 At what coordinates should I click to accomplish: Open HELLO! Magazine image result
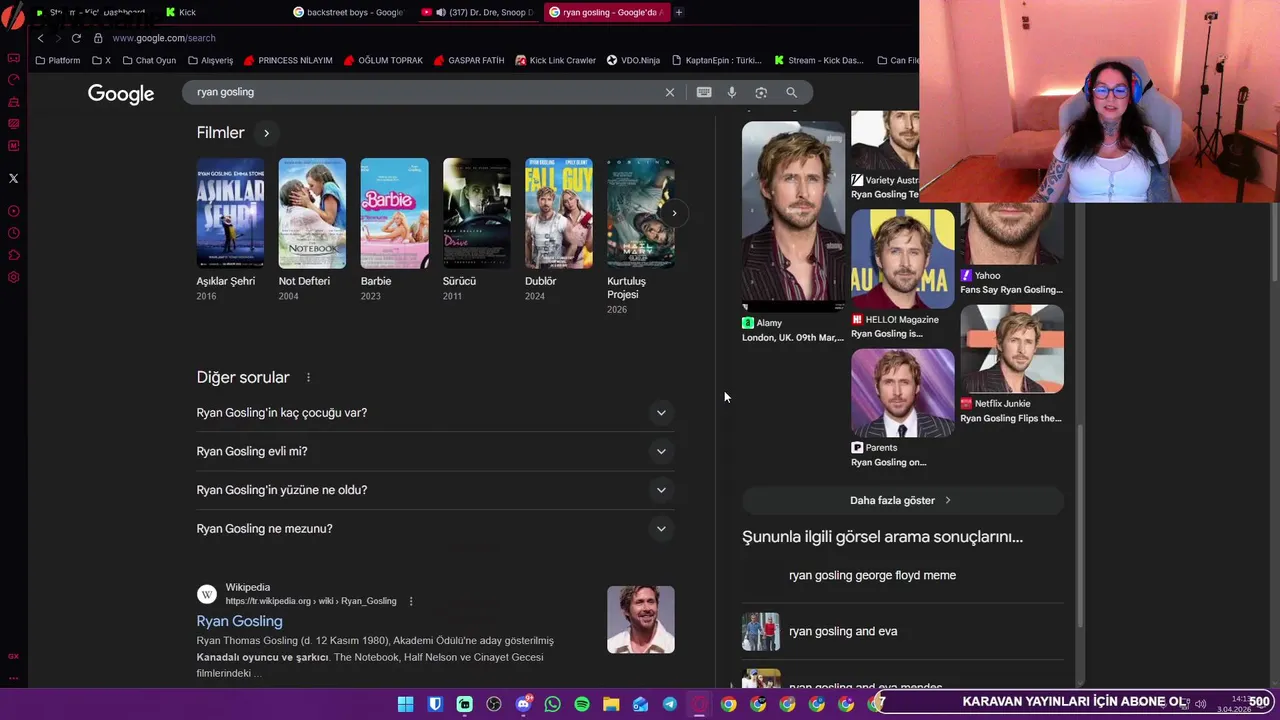(903, 258)
